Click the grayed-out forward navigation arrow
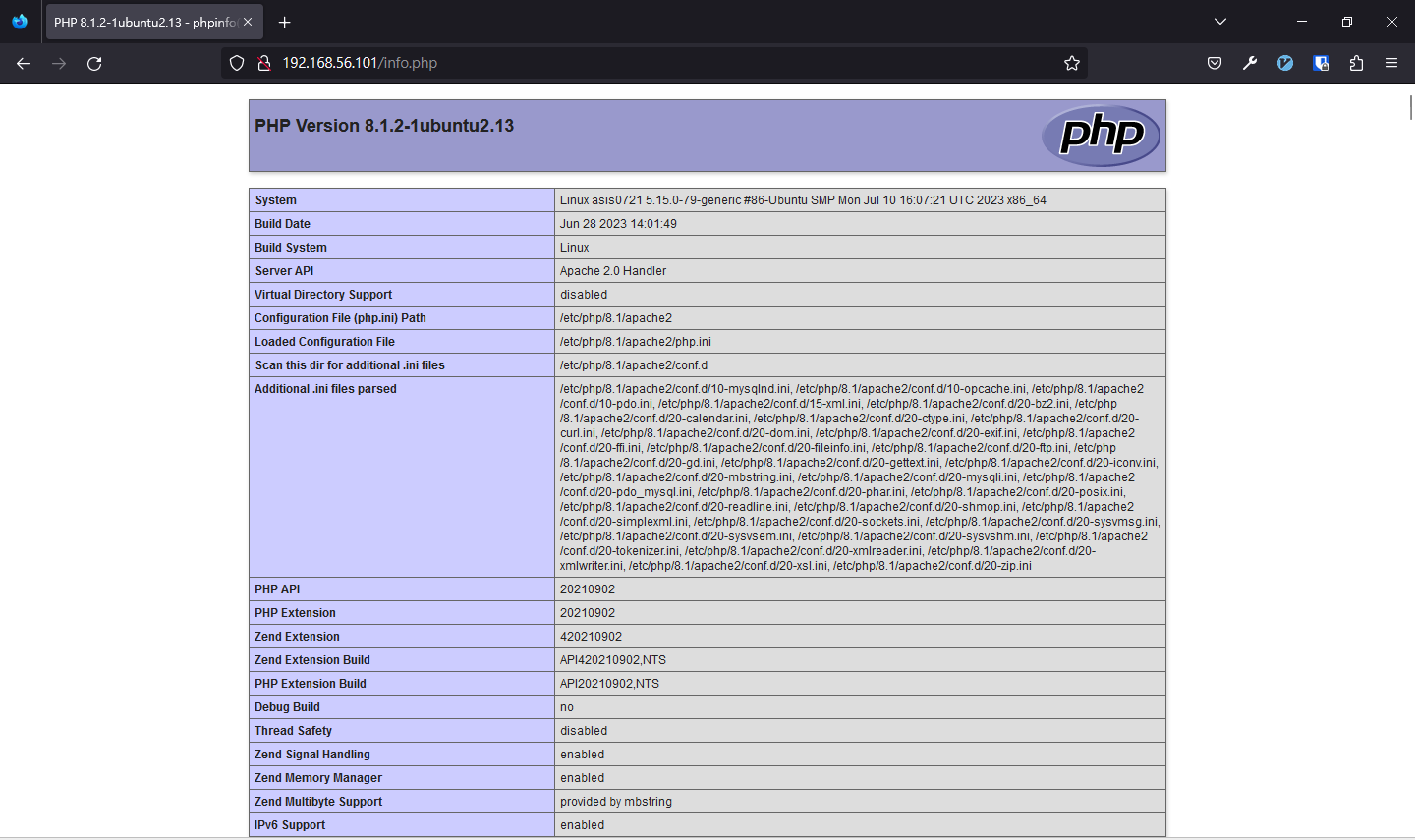Screen dimensions: 1415x840 click(x=59, y=62)
